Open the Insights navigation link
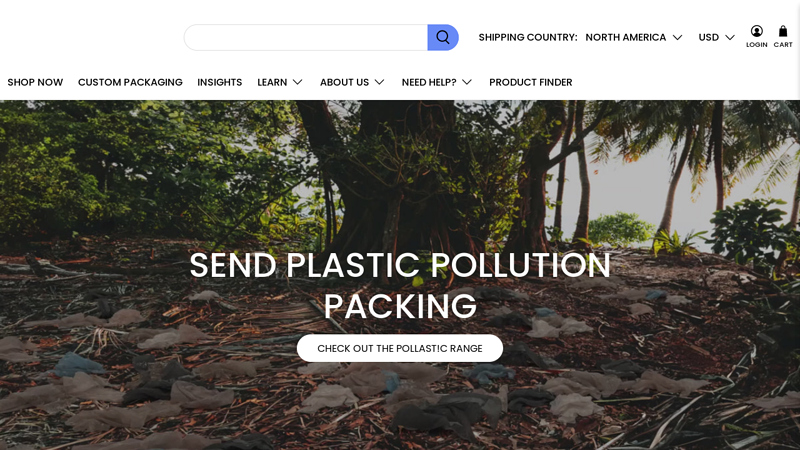 click(220, 82)
